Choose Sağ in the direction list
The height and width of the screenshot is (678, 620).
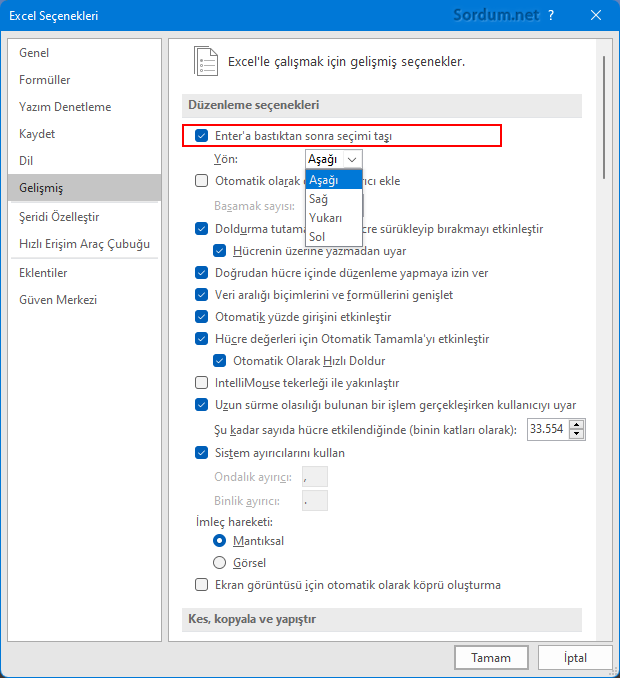tap(334, 199)
